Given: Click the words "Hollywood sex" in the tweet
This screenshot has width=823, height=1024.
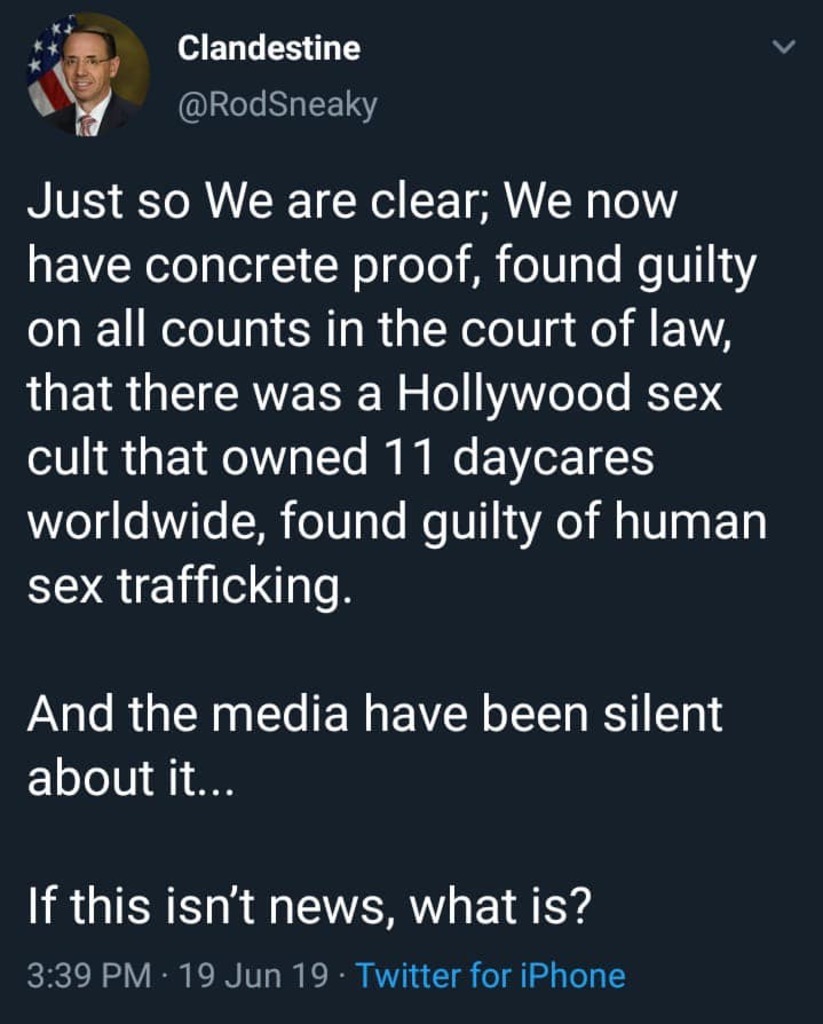Looking at the screenshot, I should pos(559,394).
